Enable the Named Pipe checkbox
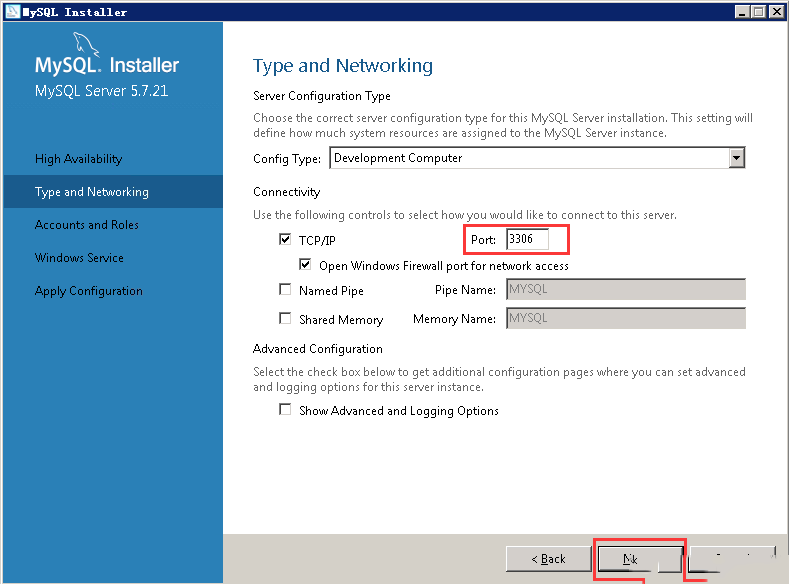 (x=285, y=290)
